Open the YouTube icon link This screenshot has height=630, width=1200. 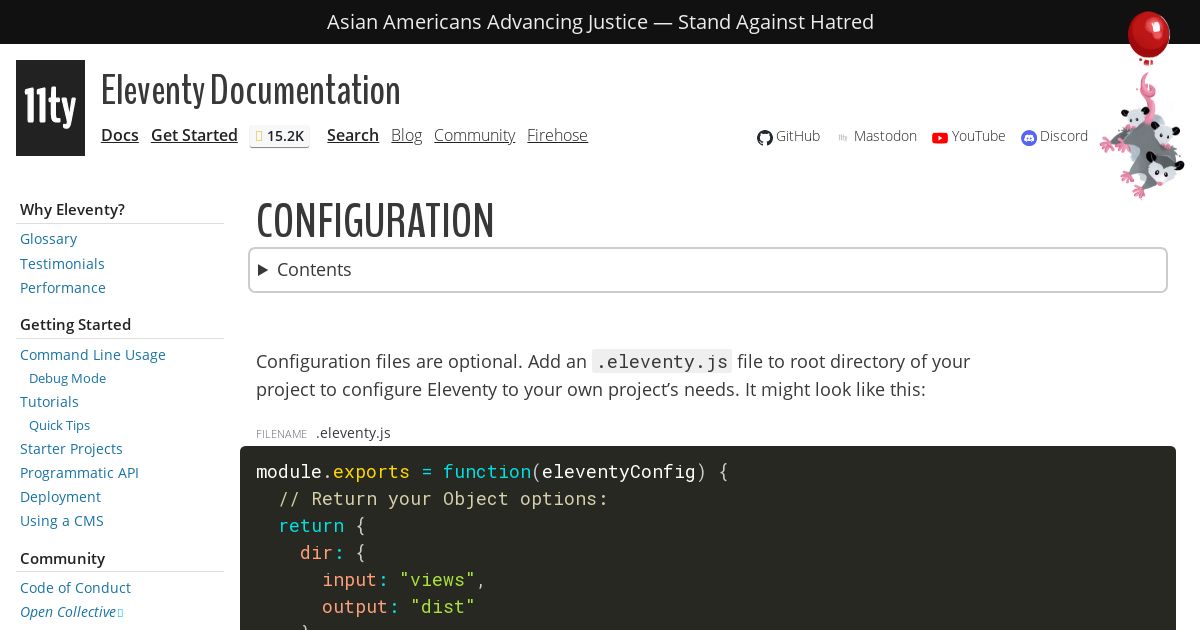pos(940,138)
